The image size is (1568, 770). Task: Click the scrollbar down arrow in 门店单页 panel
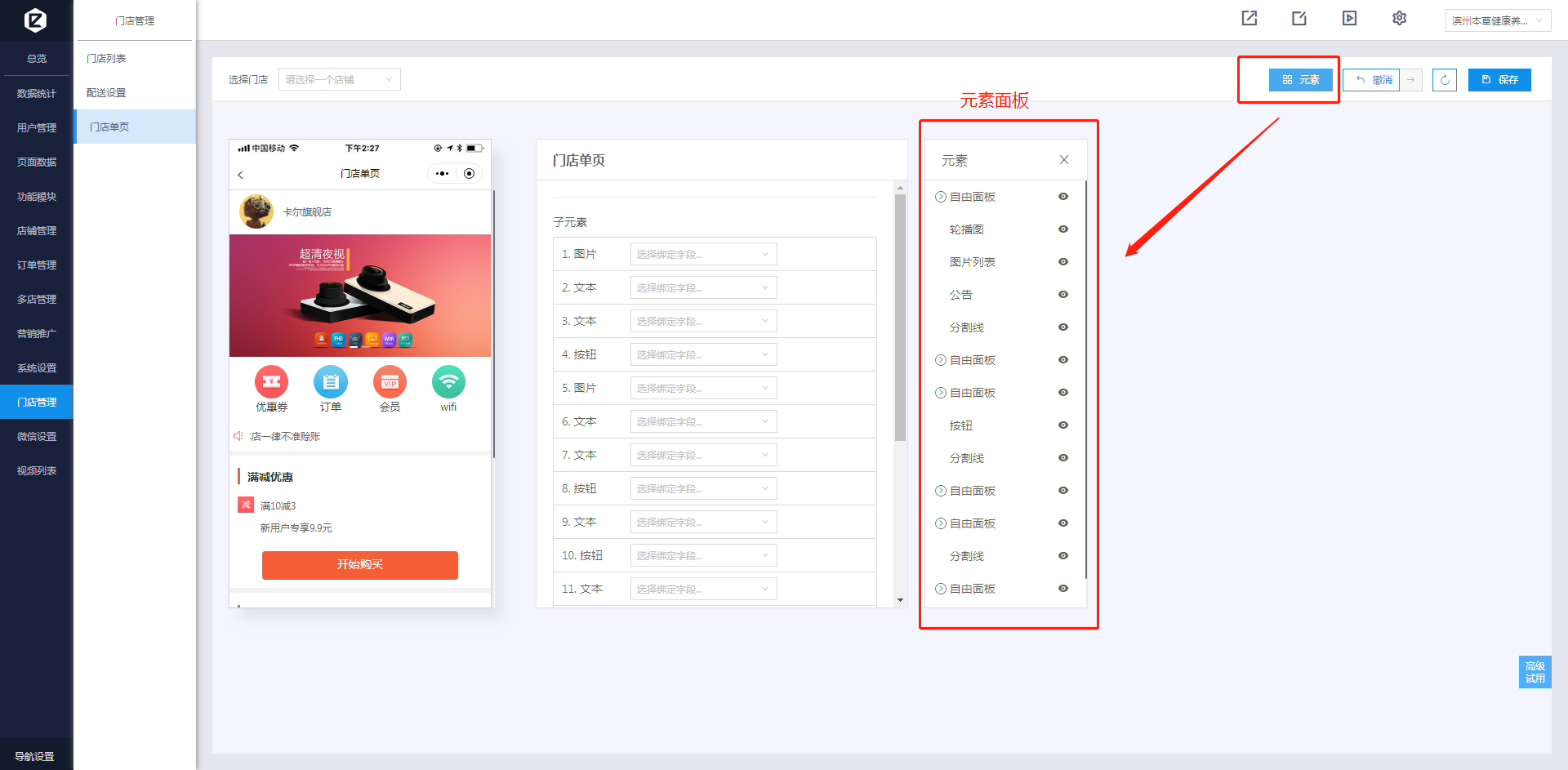point(900,600)
